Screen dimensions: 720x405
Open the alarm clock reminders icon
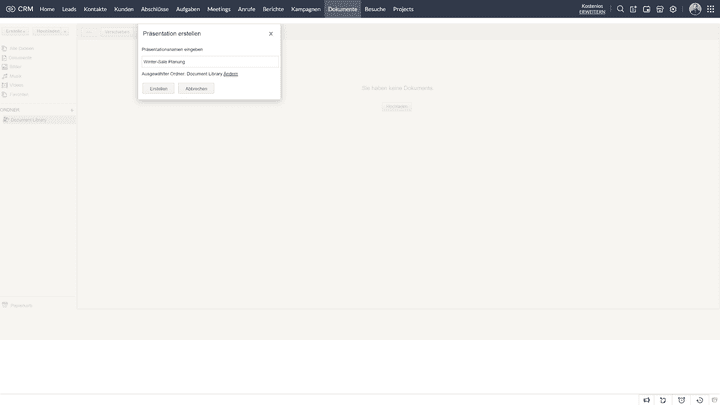click(x=681, y=400)
